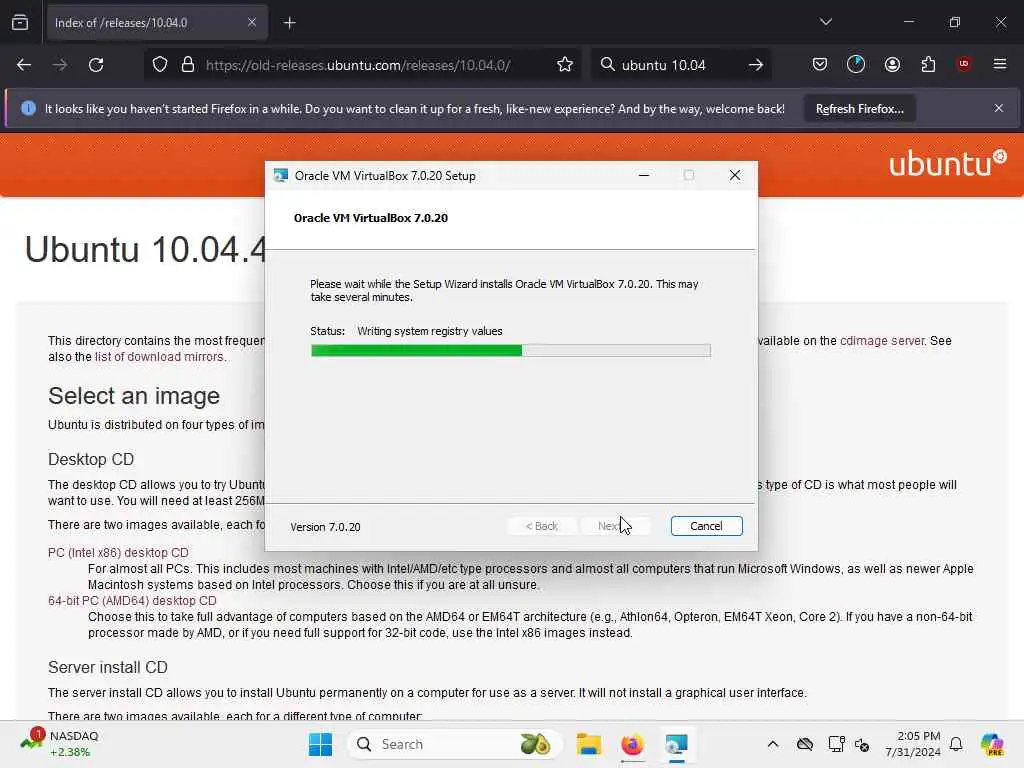This screenshot has width=1024, height=768.
Task: Open the notification bell in system tray
Action: [x=956, y=744]
